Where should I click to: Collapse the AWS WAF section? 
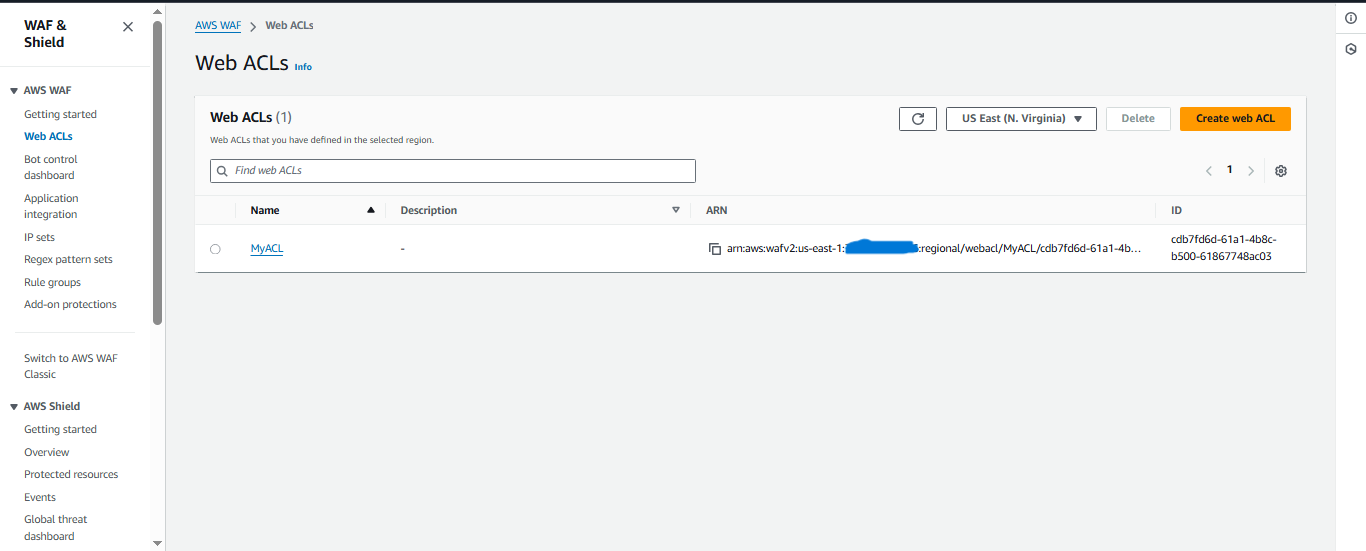pos(14,90)
